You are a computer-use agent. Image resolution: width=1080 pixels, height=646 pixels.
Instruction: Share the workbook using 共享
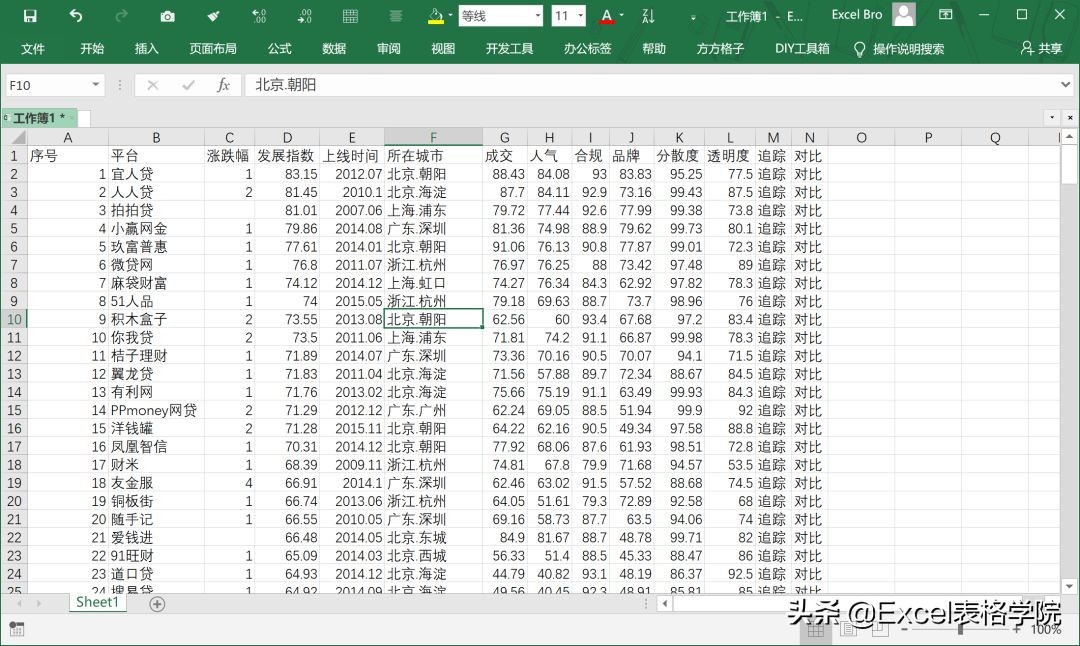click(1041, 48)
